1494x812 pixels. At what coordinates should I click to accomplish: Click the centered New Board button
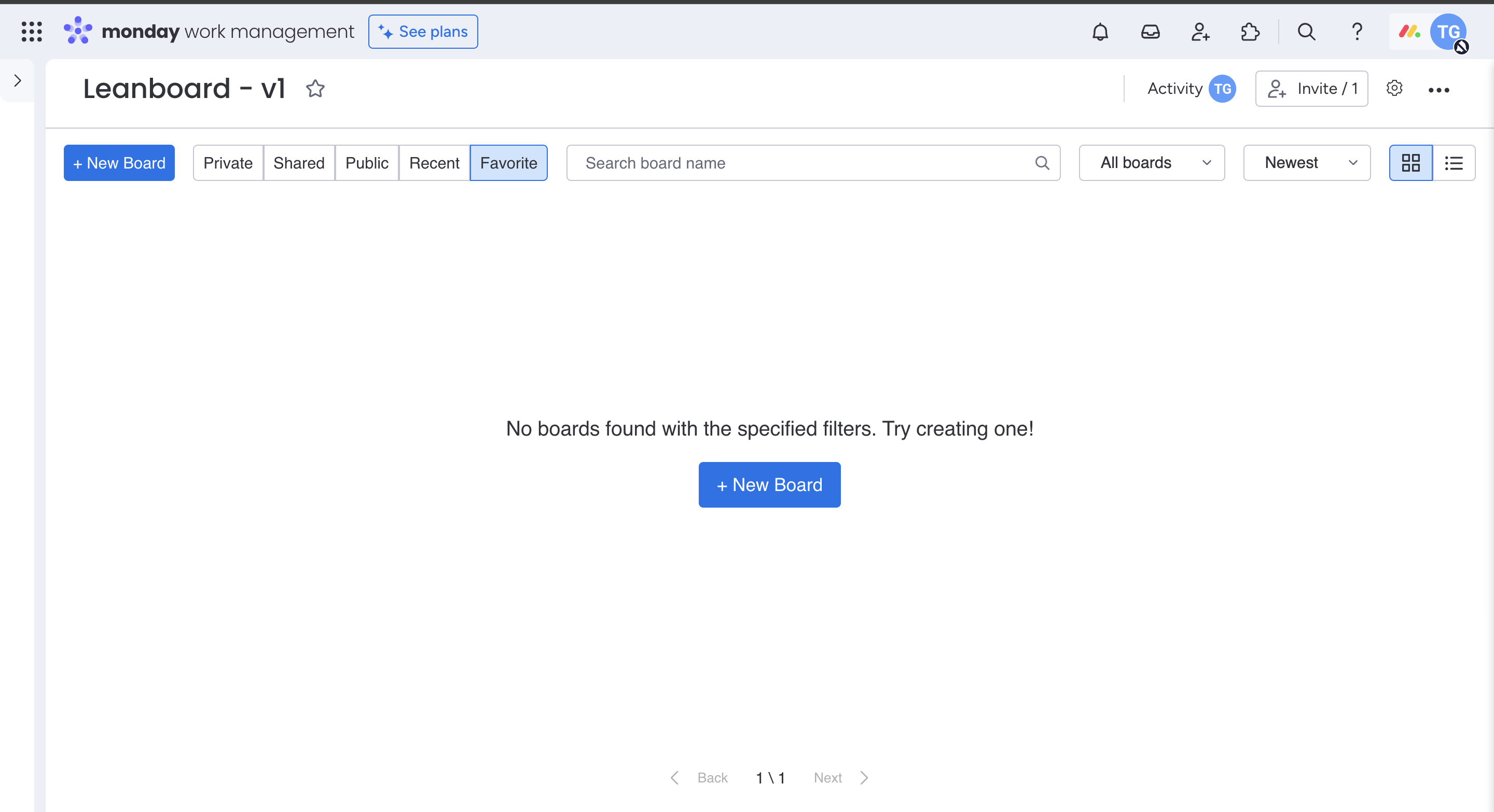(x=769, y=484)
